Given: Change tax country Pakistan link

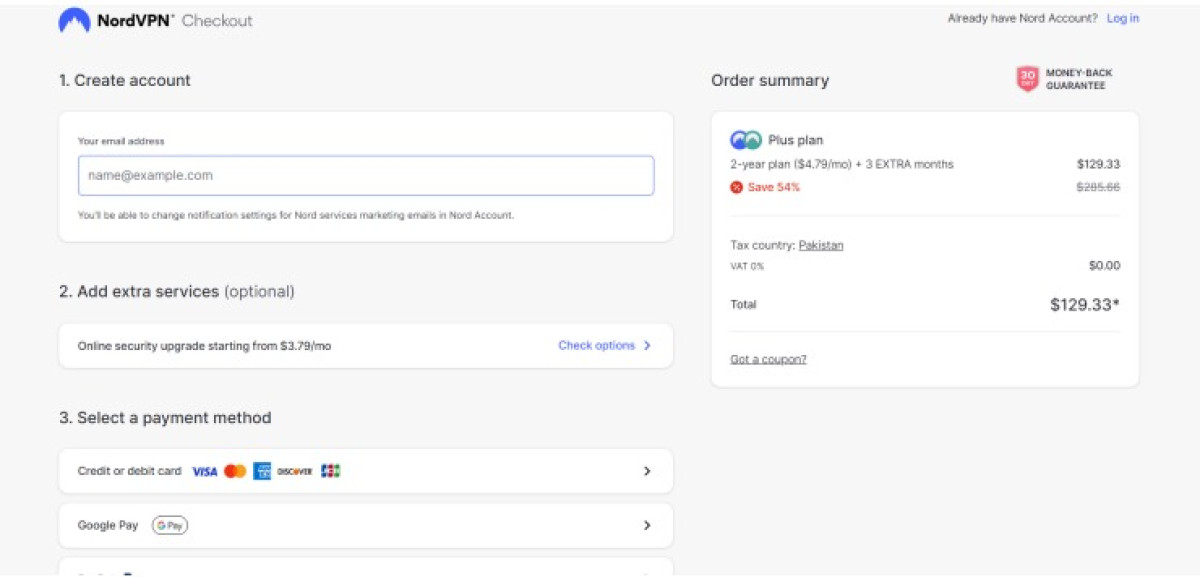Looking at the screenshot, I should [x=821, y=245].
